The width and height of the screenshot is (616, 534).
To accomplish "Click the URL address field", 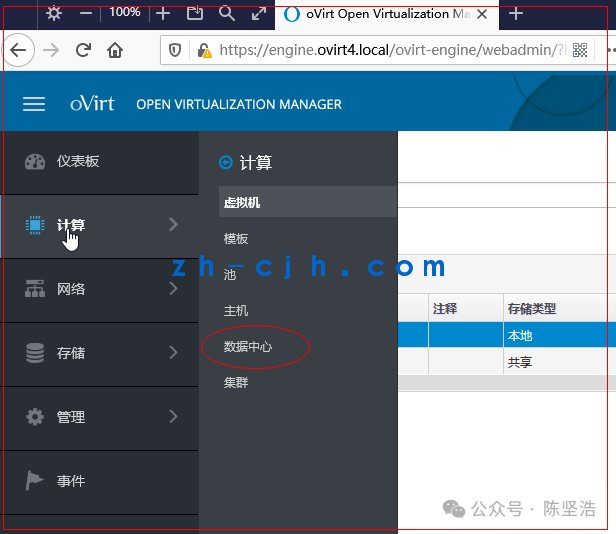I will coord(391,50).
